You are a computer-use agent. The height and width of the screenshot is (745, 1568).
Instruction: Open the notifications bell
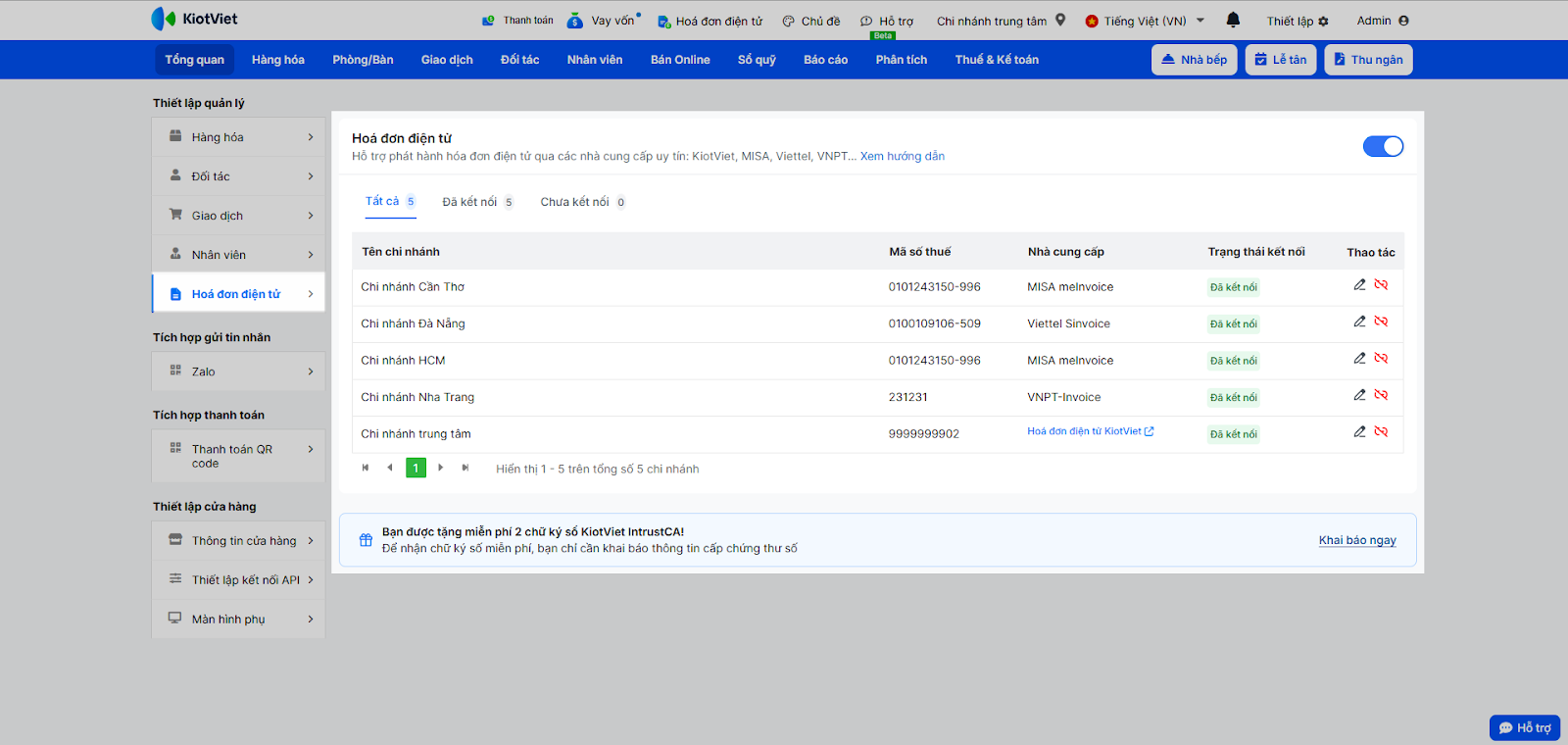tap(1233, 20)
